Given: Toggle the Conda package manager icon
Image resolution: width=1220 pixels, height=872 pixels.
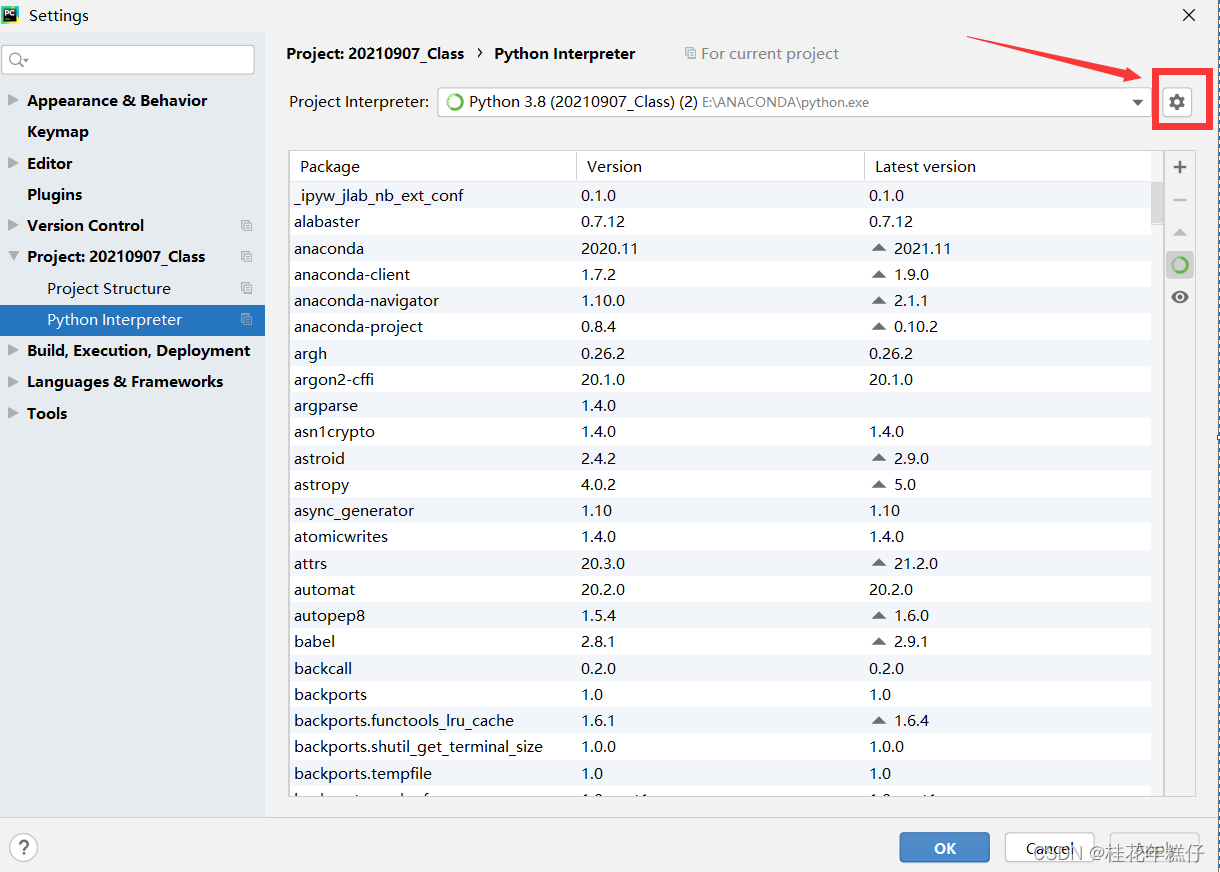Looking at the screenshot, I should click(1180, 265).
